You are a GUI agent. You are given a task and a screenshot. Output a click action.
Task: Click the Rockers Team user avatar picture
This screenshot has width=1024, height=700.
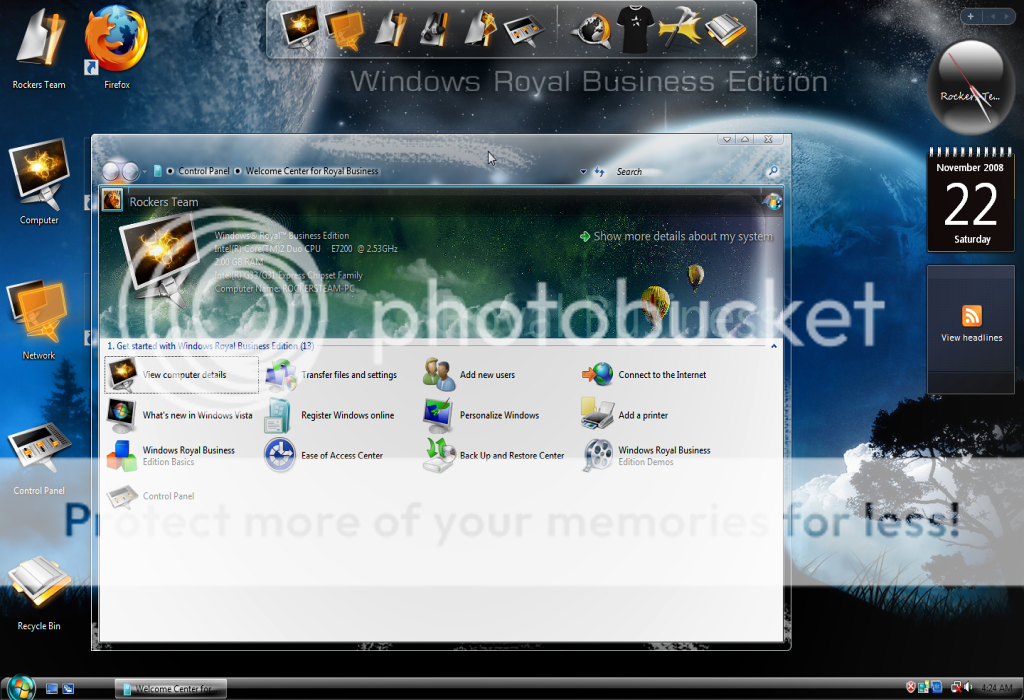point(112,200)
